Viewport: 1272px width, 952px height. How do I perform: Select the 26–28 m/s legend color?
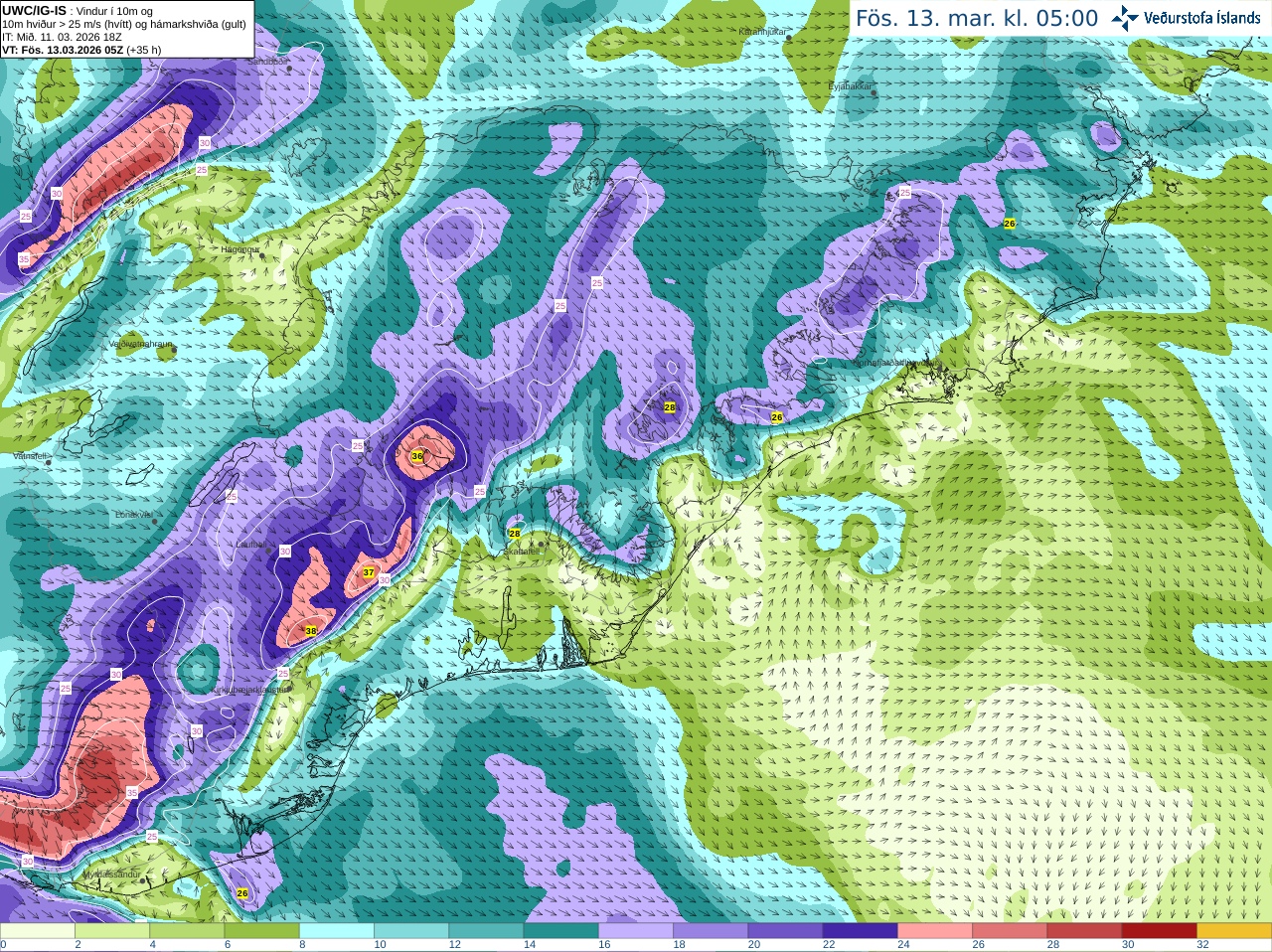(x=1010, y=931)
